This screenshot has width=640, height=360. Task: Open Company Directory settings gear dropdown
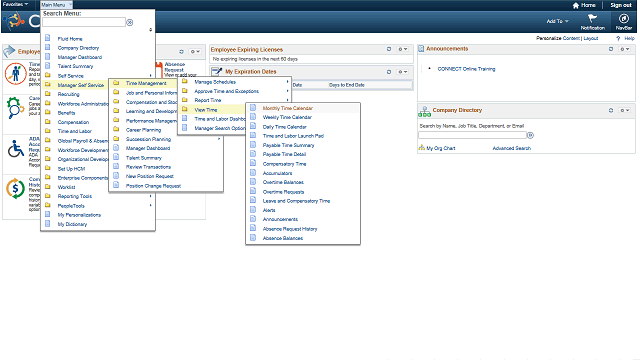(x=624, y=110)
